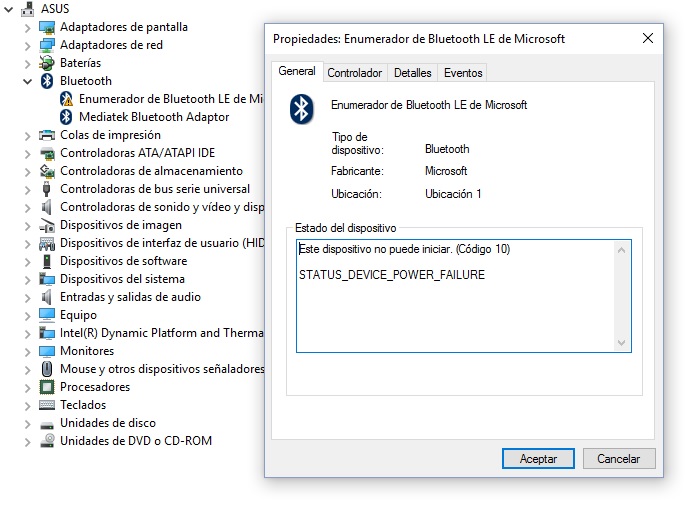The height and width of the screenshot is (523, 687).
Task: Confirm with the Aceptar button
Action: click(538, 458)
